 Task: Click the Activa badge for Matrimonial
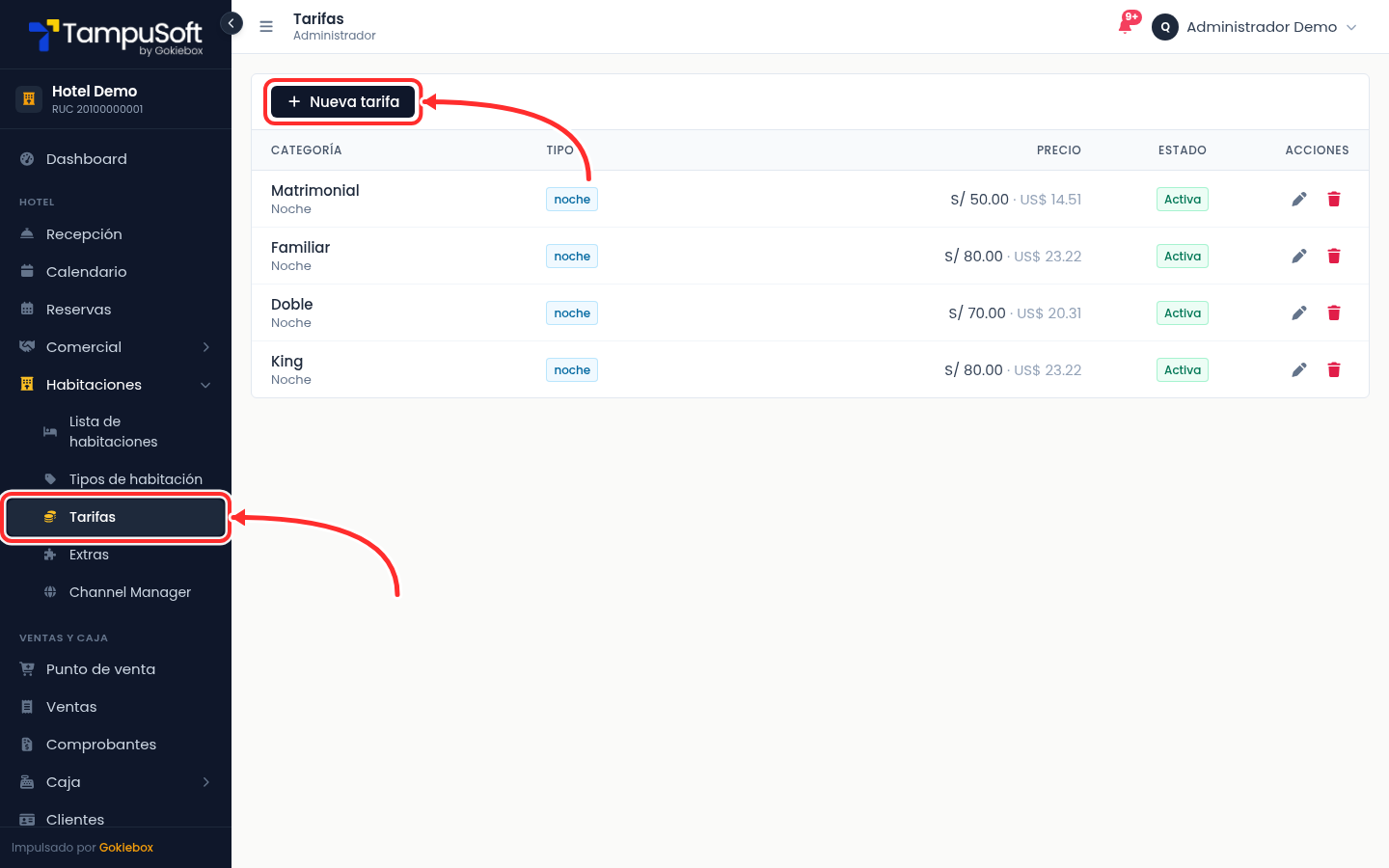(x=1183, y=200)
